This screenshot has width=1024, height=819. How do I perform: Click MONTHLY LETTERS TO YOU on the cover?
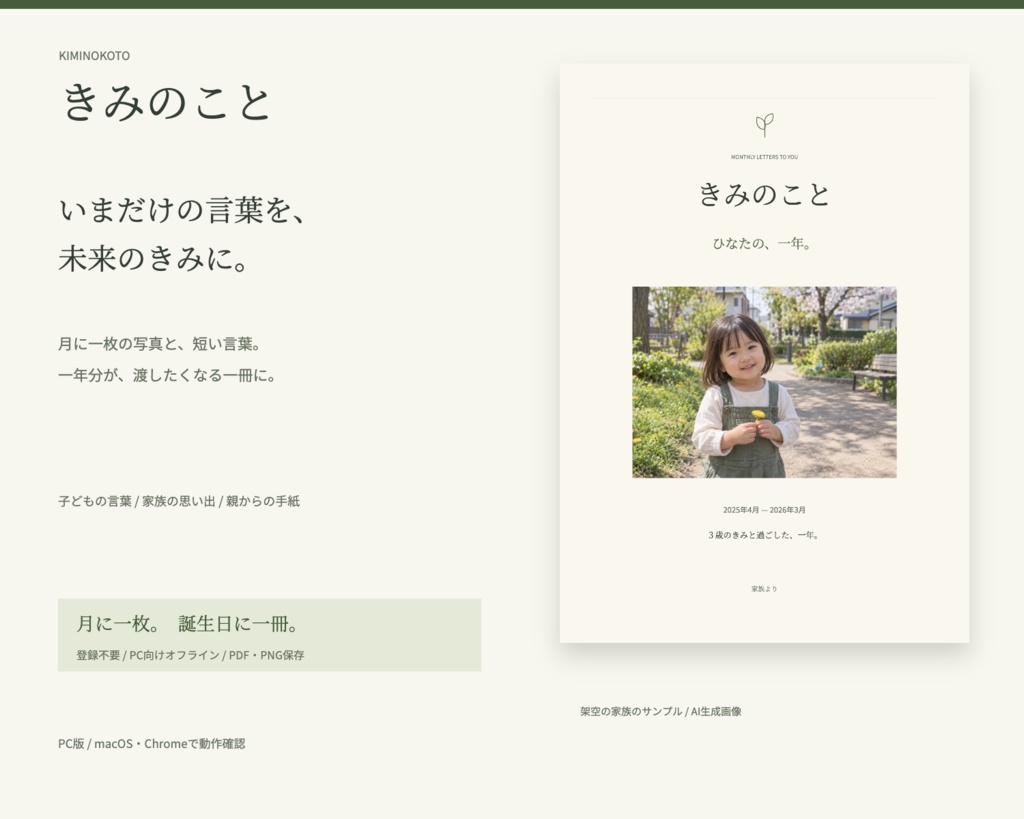[x=764, y=157]
